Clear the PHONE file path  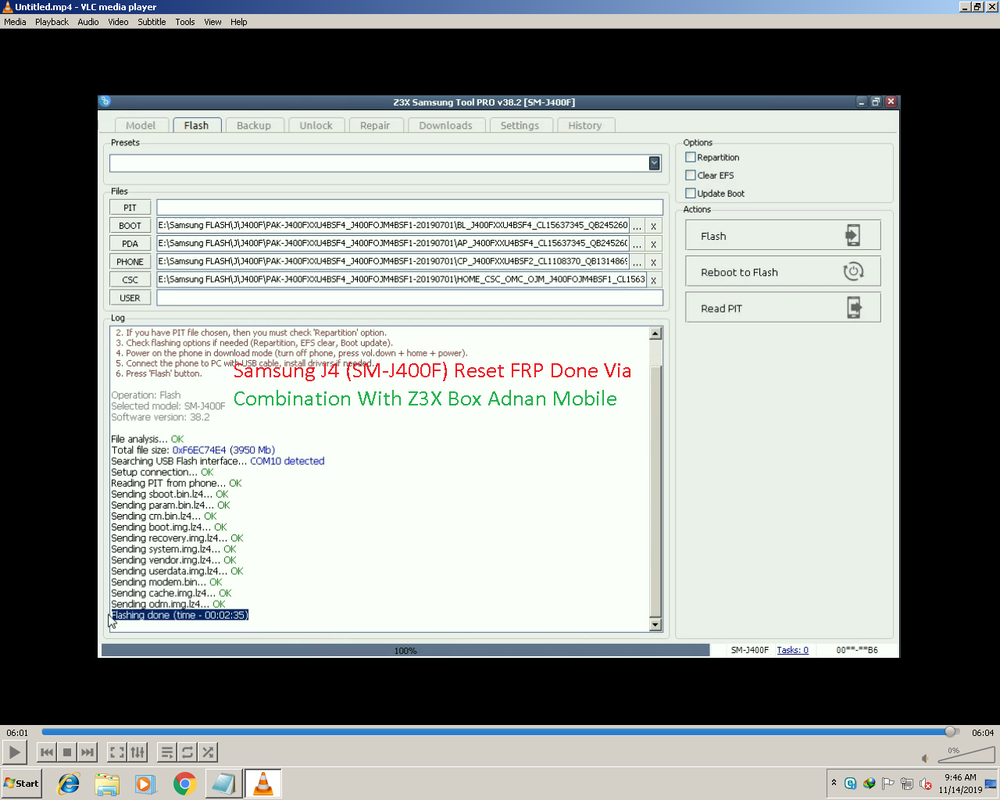point(653,262)
